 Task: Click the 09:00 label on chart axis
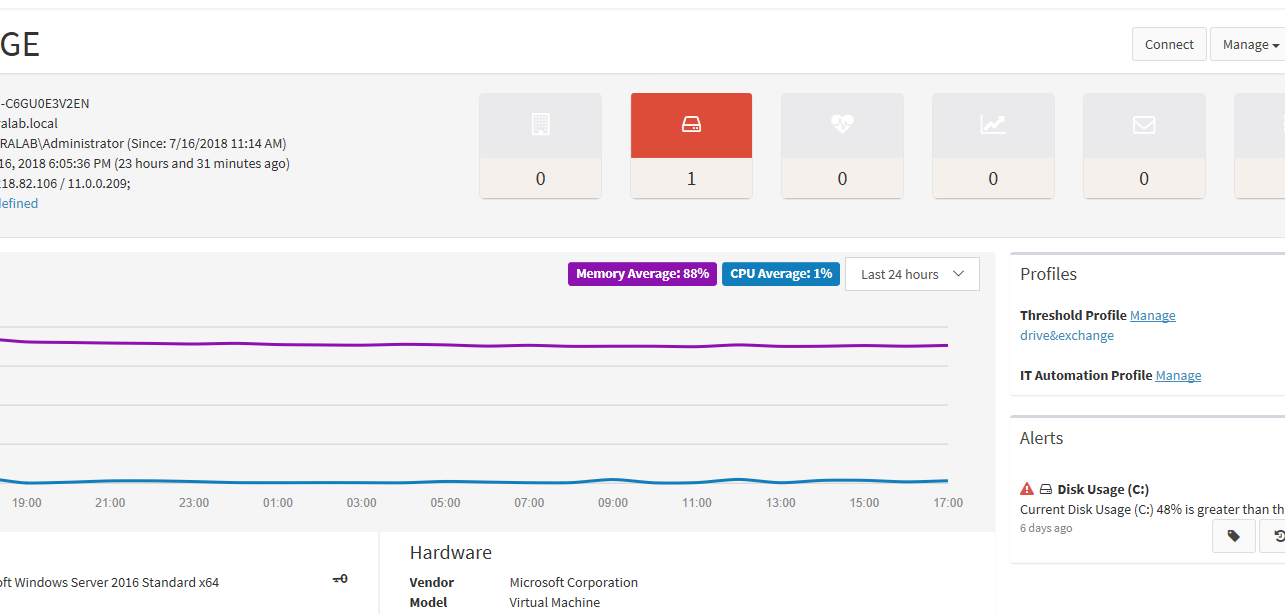coord(613,503)
